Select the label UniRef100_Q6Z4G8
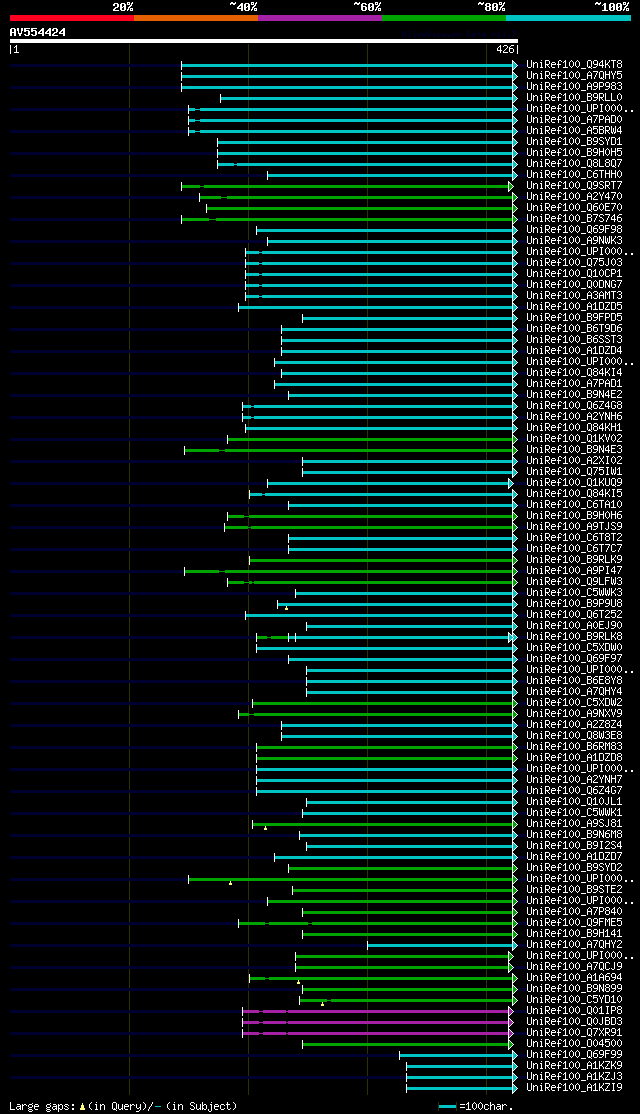 (x=574, y=406)
